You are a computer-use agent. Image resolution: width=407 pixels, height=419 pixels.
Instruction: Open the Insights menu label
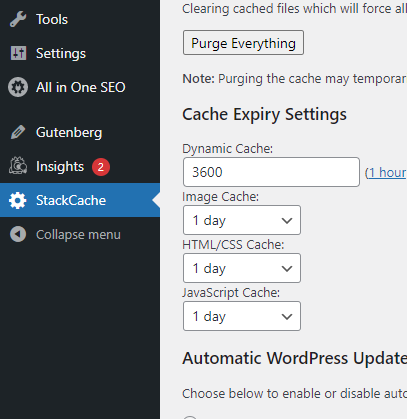tap(60, 167)
